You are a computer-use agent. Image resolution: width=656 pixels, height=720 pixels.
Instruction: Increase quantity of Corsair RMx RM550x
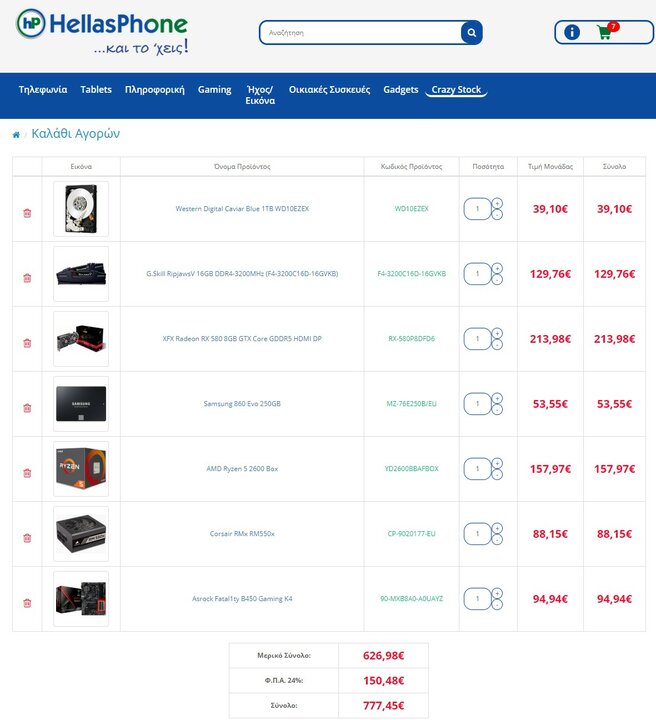[x=497, y=528]
